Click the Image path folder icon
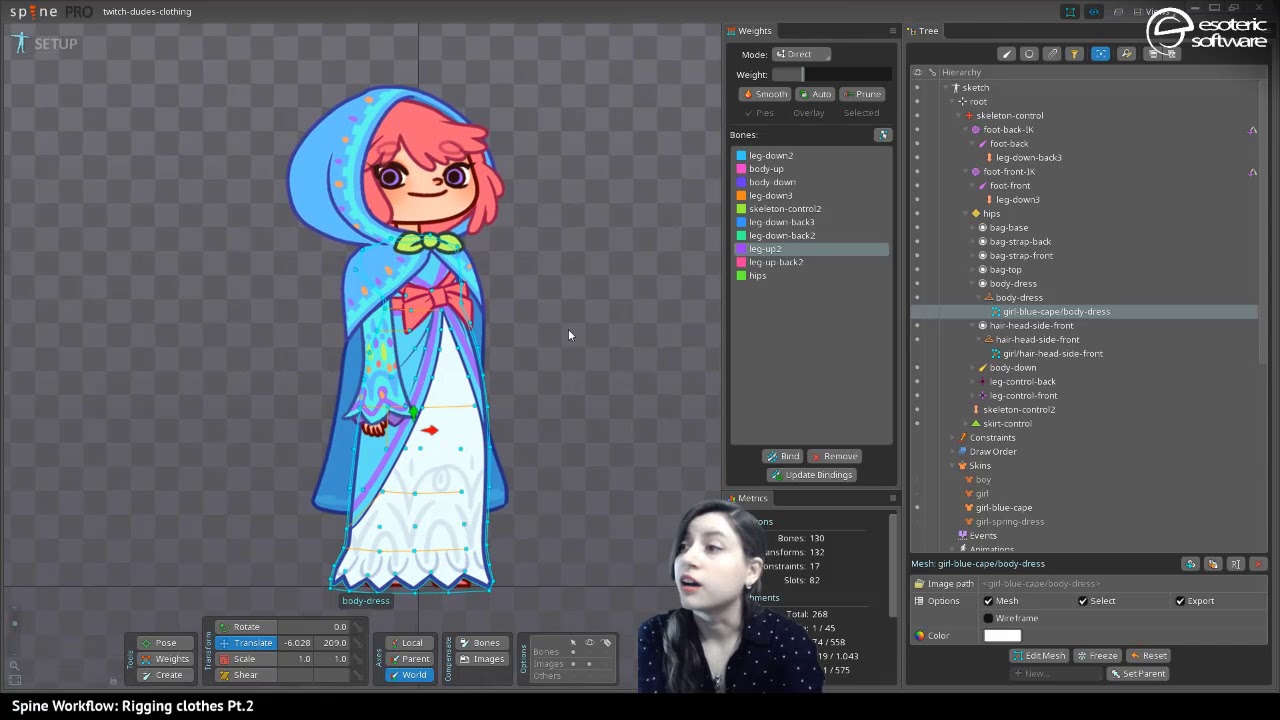Screen dimensions: 1280x720 pyautogui.click(x=919, y=584)
